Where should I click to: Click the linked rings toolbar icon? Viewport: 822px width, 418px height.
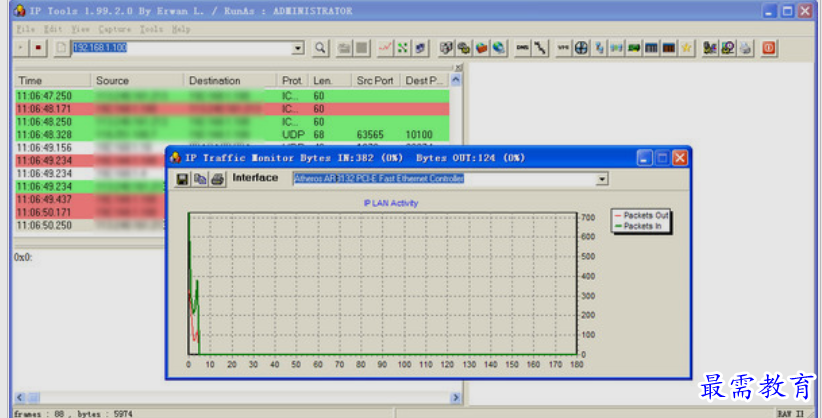click(x=464, y=48)
